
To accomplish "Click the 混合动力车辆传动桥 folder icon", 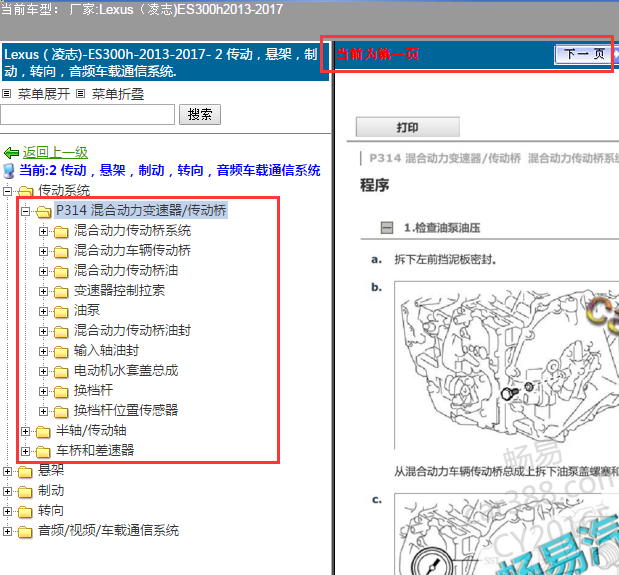I will [x=61, y=251].
